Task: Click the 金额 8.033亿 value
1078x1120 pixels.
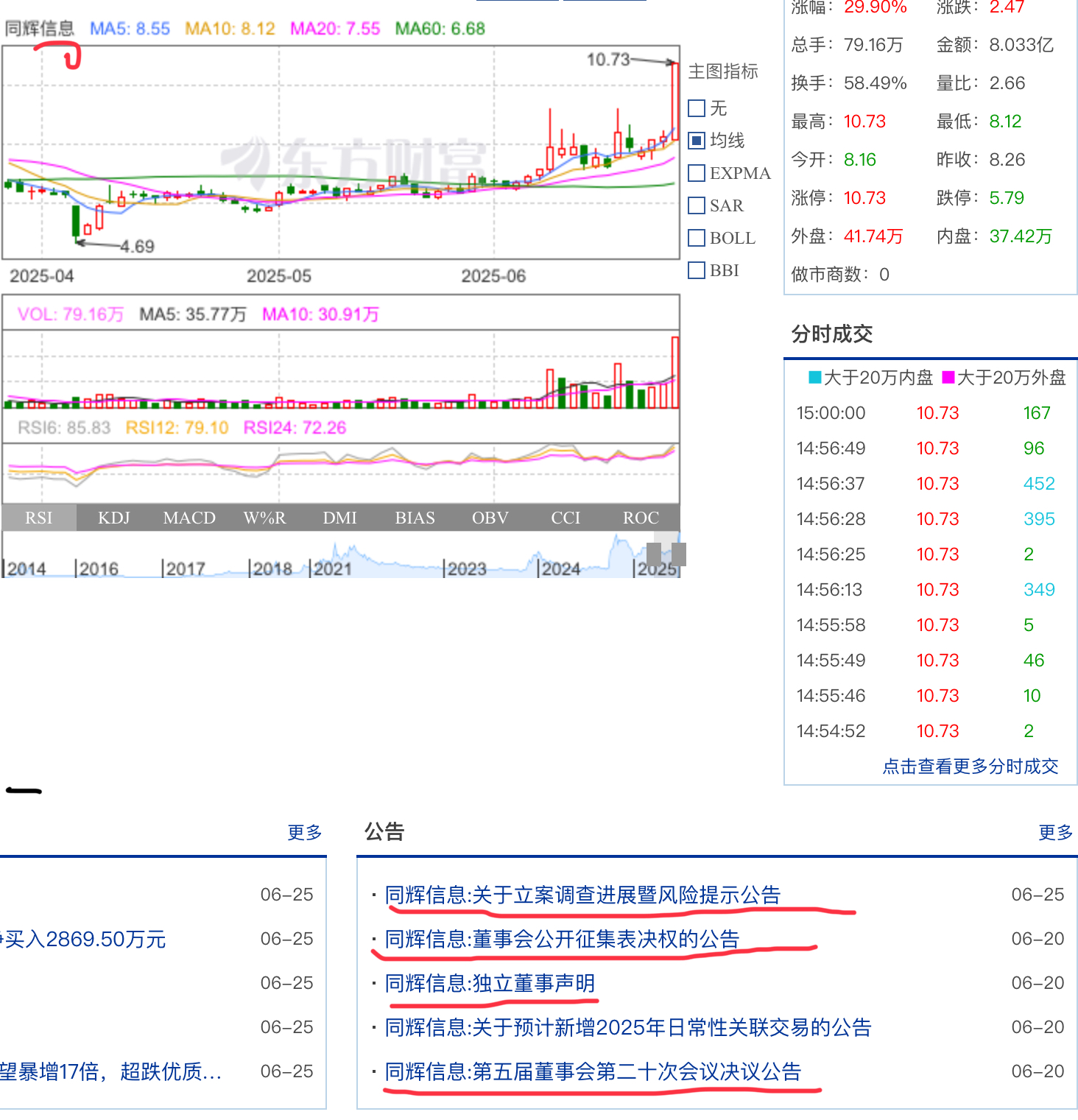Action: coord(1021,45)
